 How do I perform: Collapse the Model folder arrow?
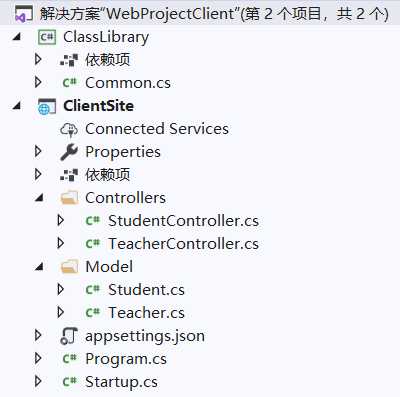tap(39, 267)
